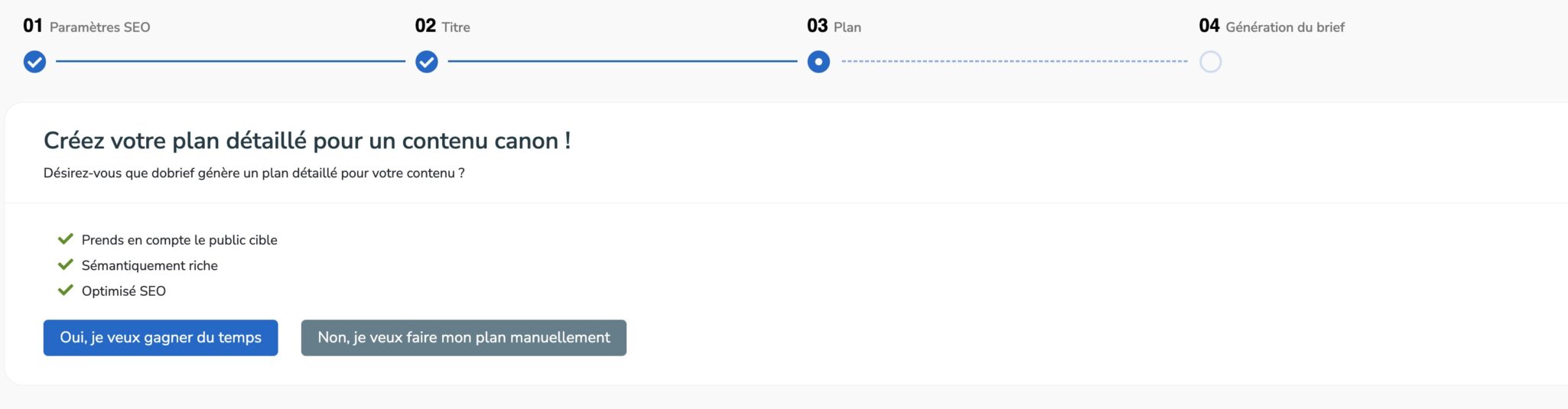This screenshot has height=409, width=1568.
Task: Click the "Optimisé SEO" feature text
Action: pos(124,291)
